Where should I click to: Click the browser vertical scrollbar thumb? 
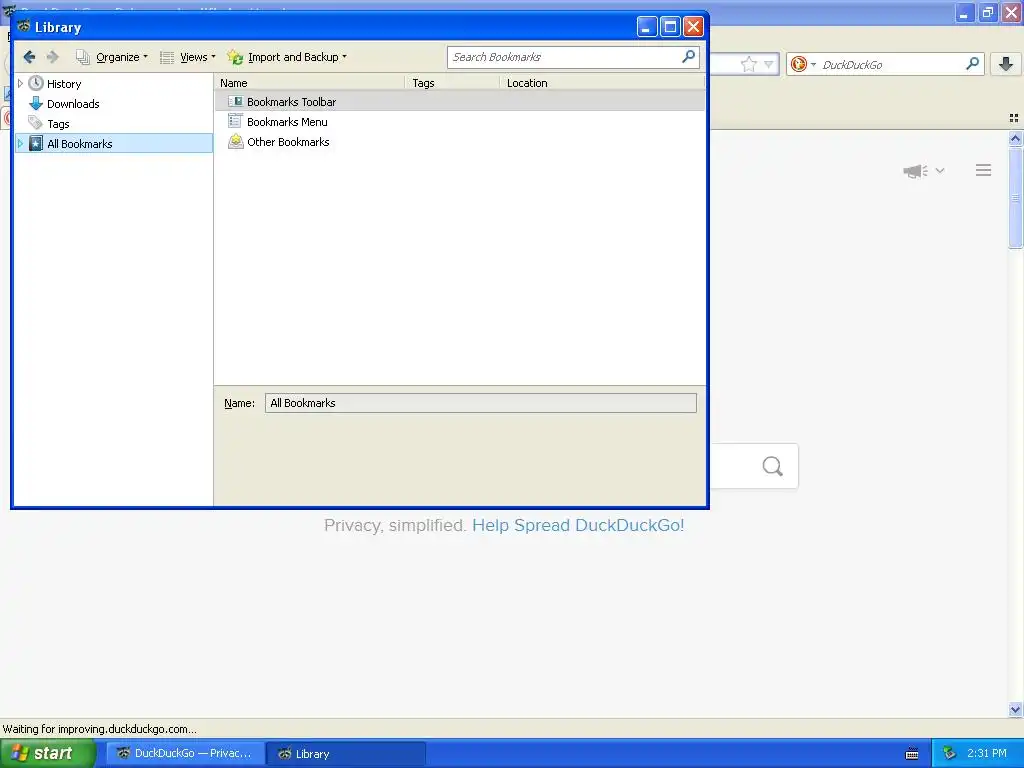coord(1016,198)
